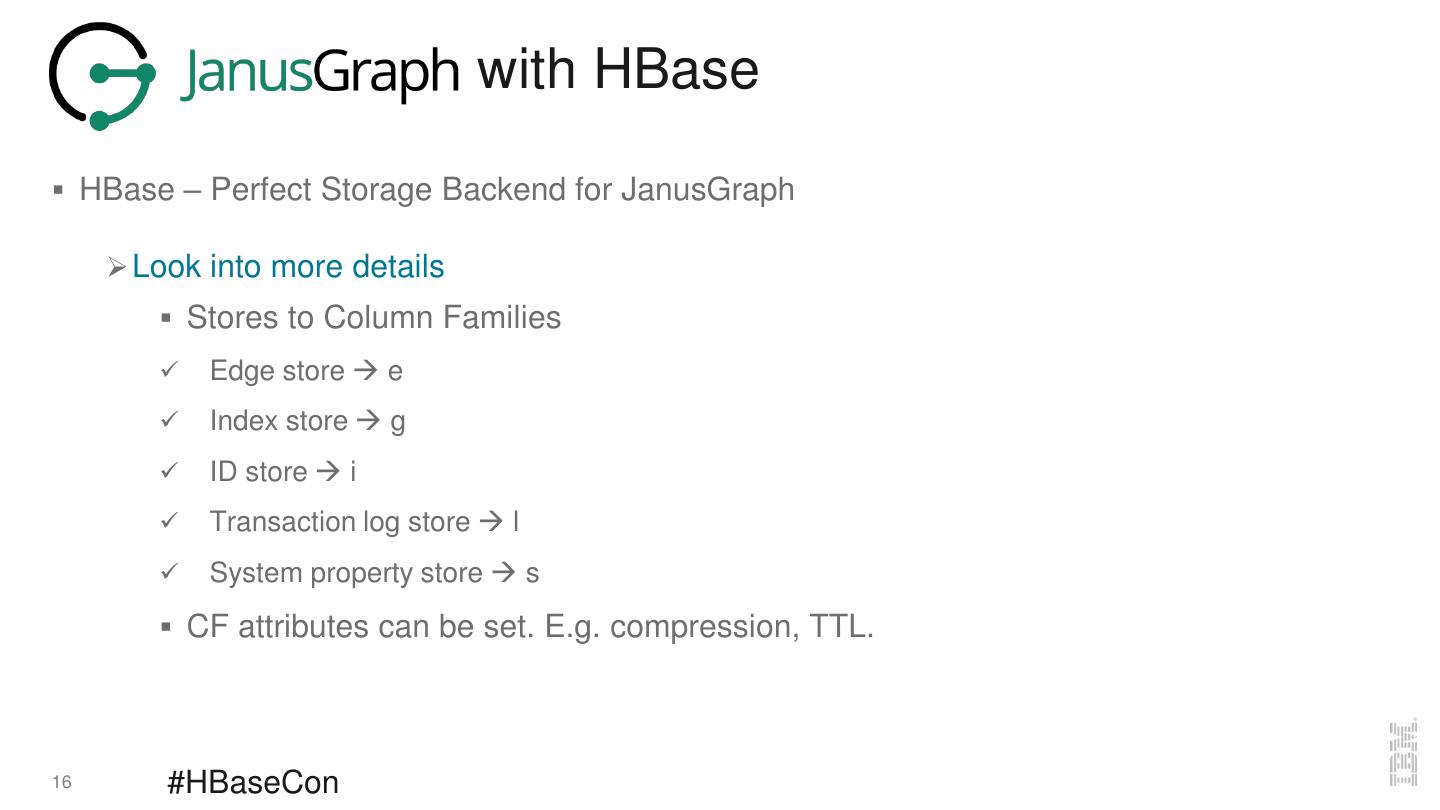Screen dimensions: 1440x810
Task: Click the JanusGraph circular logo icon
Action: click(102, 76)
